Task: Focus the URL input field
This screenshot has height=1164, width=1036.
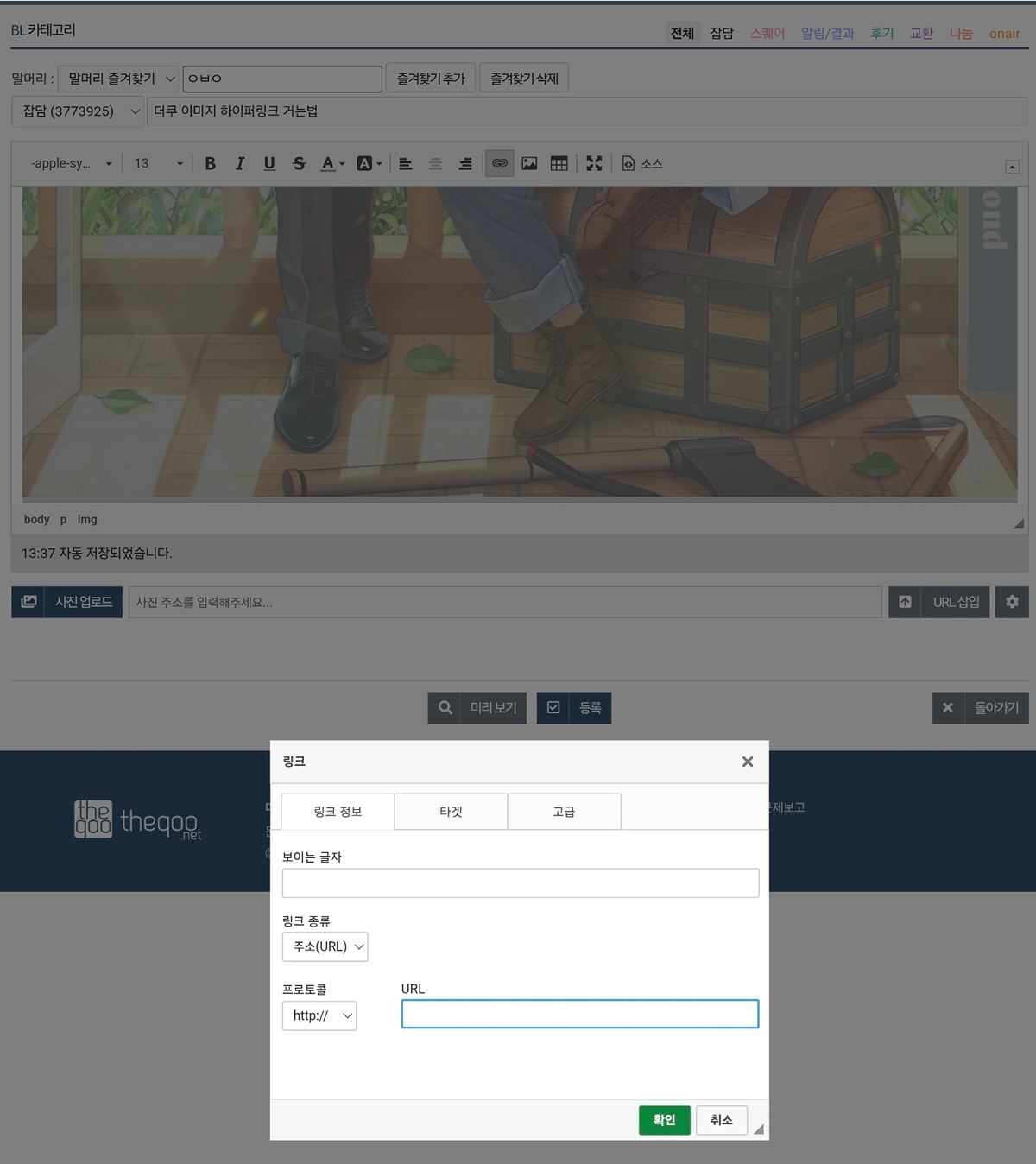Action: [x=579, y=1014]
